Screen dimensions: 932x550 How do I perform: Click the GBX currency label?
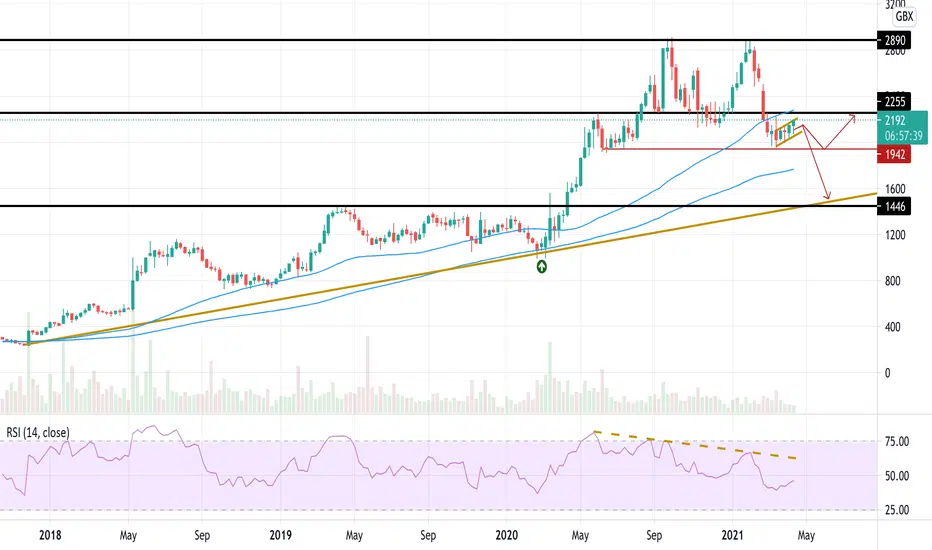point(904,17)
